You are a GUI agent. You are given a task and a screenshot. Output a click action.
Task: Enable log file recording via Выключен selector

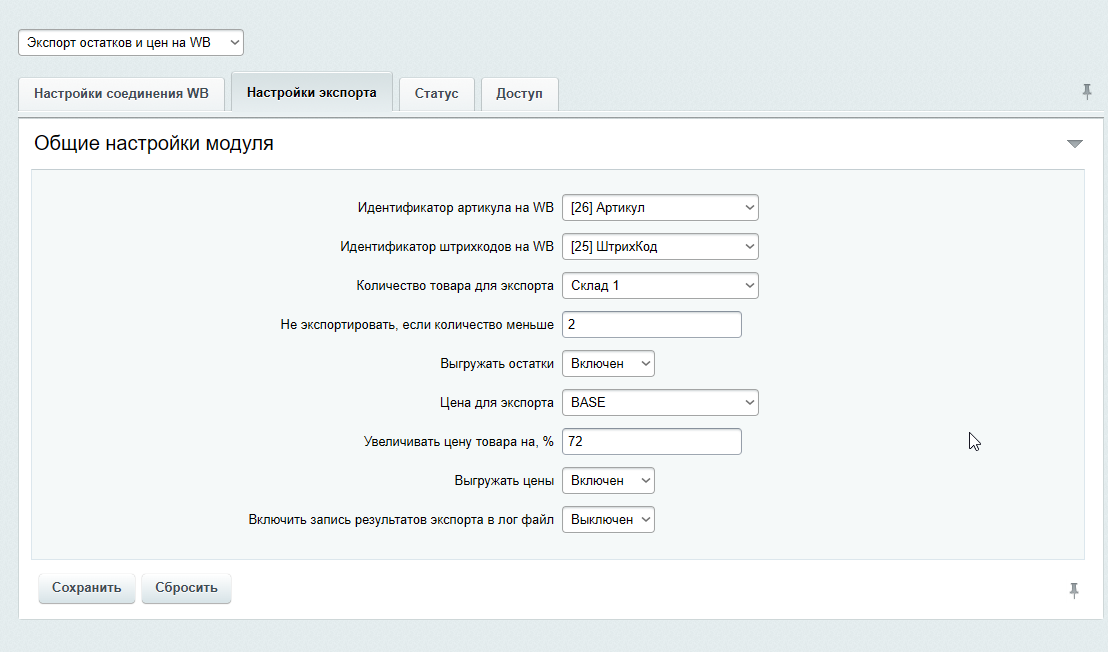coord(608,520)
